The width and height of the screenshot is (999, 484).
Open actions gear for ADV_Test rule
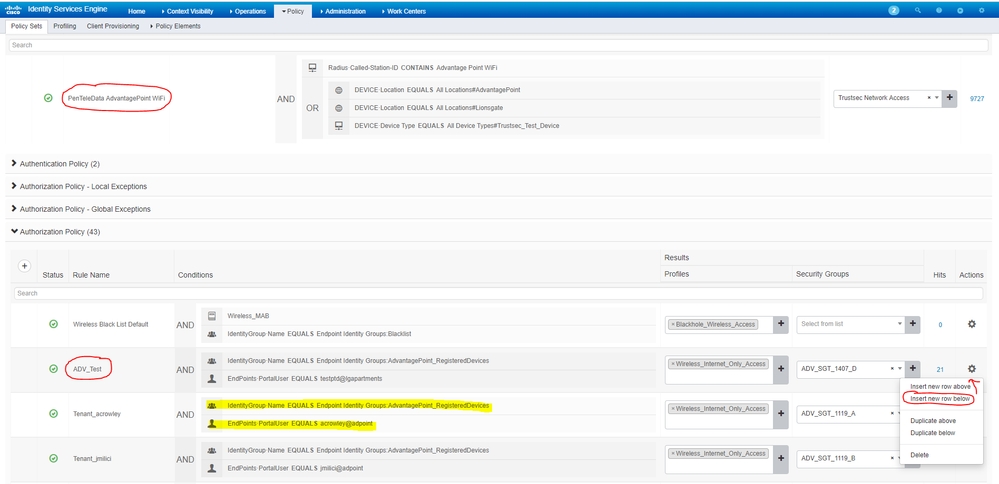[972, 369]
